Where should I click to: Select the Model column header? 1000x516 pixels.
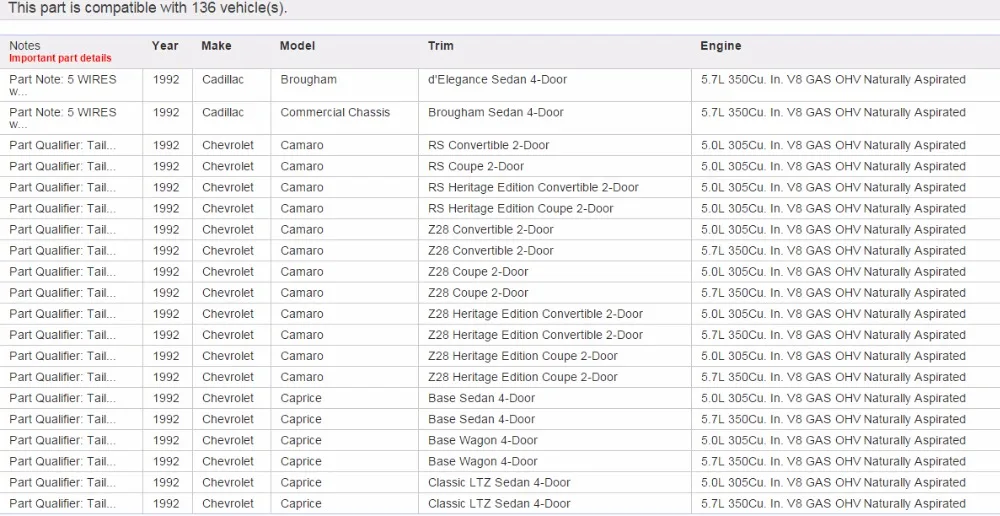point(297,46)
